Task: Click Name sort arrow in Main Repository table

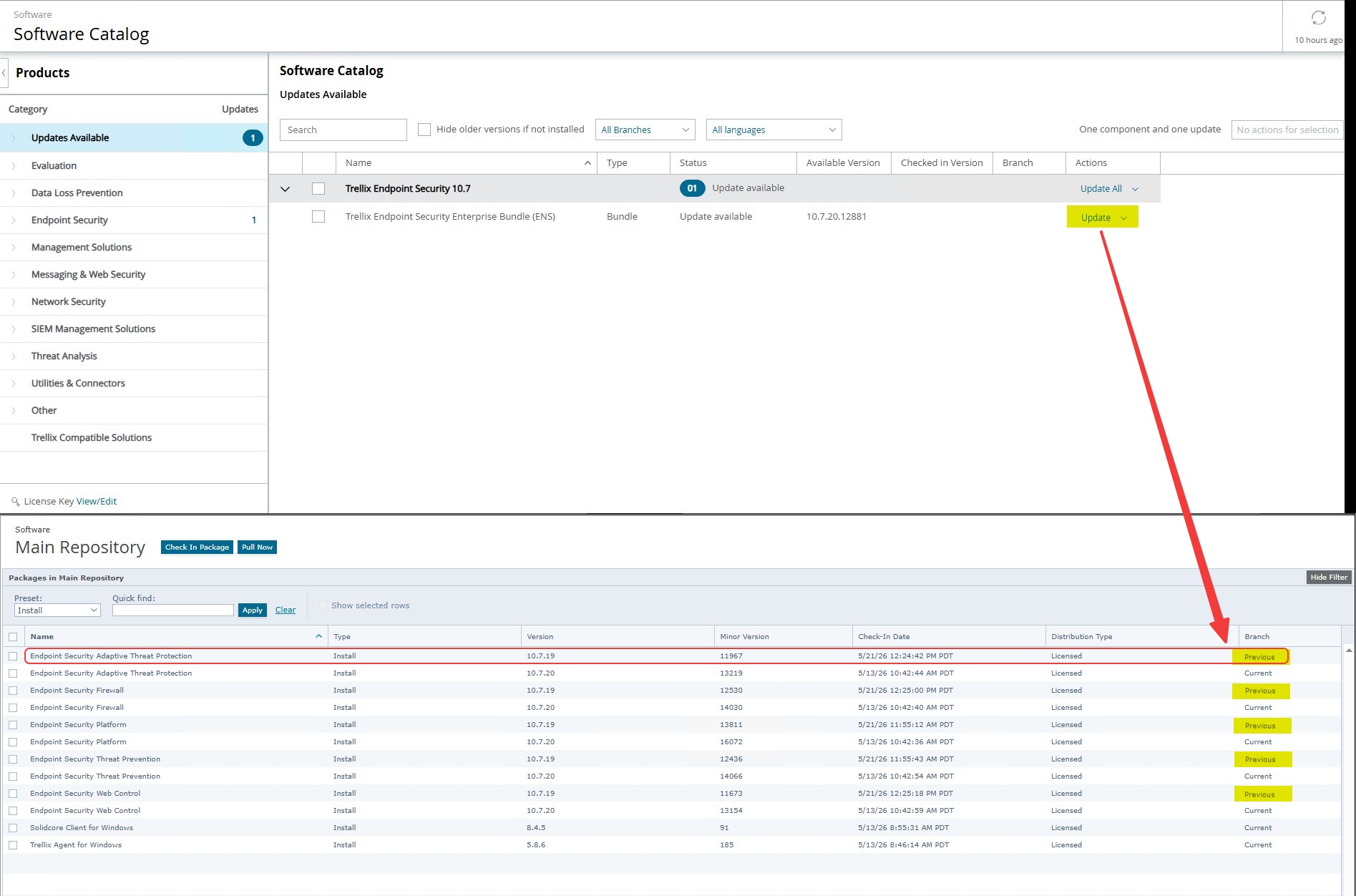Action: tap(318, 636)
